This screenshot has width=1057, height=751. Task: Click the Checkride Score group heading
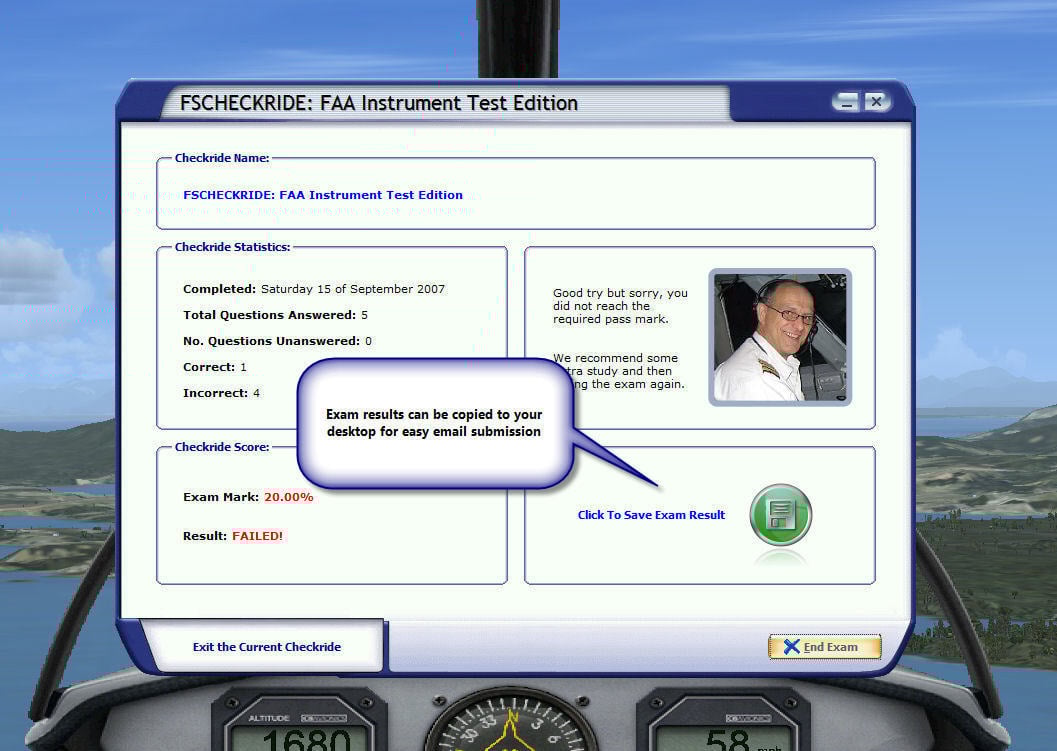click(222, 447)
